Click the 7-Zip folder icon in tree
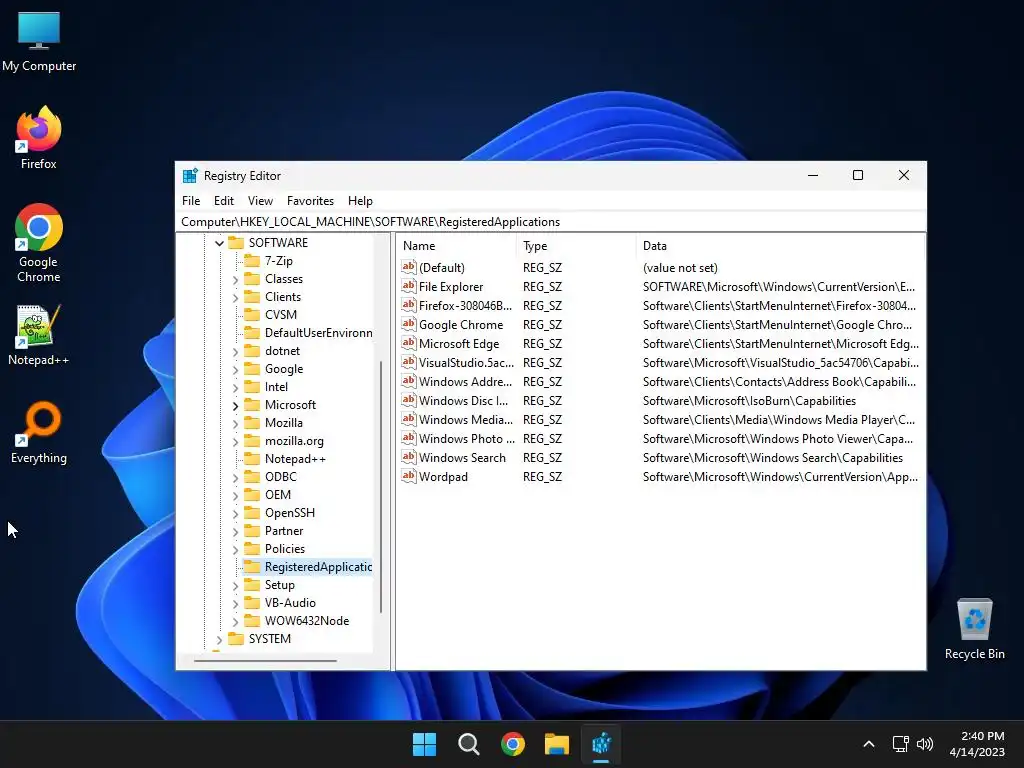This screenshot has width=1024, height=768. (x=252, y=261)
